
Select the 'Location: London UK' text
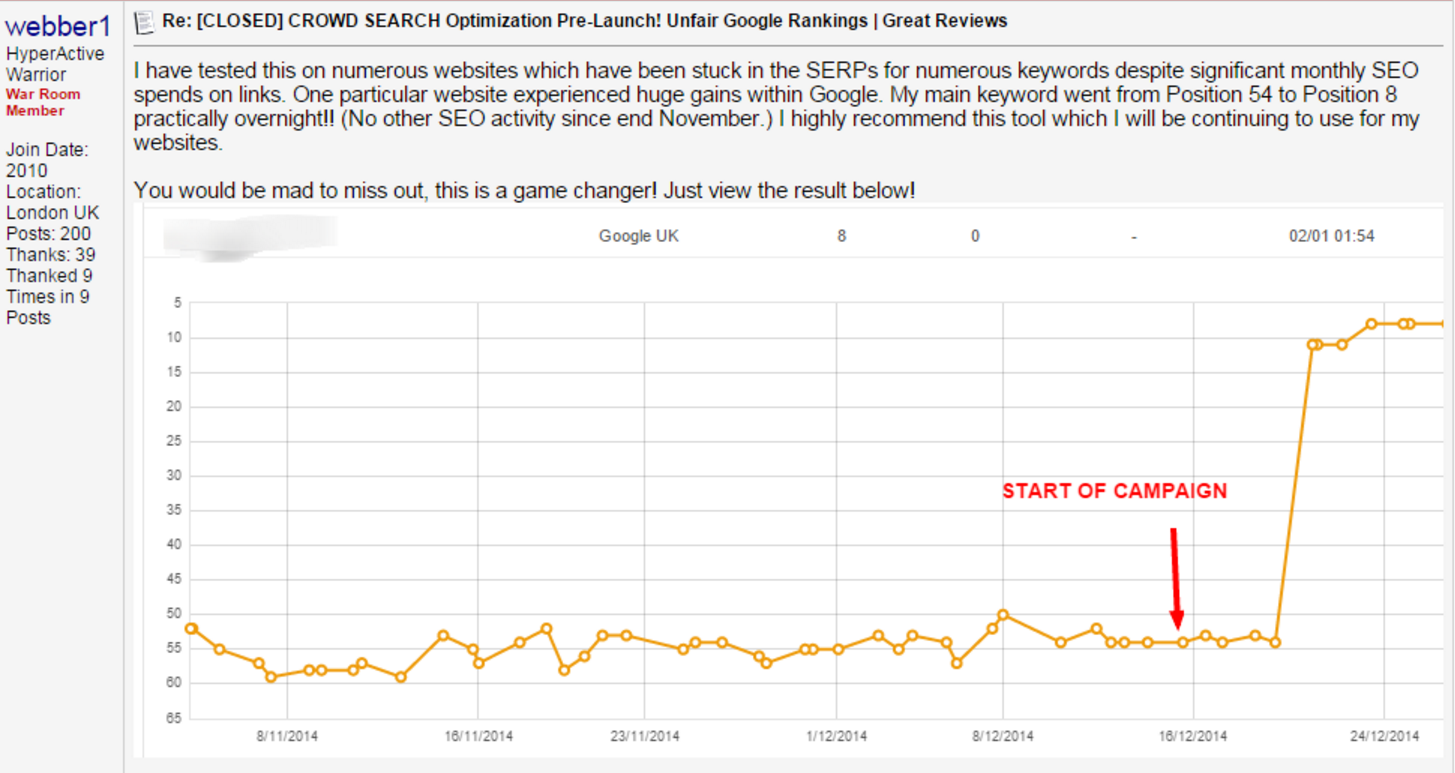click(x=52, y=202)
